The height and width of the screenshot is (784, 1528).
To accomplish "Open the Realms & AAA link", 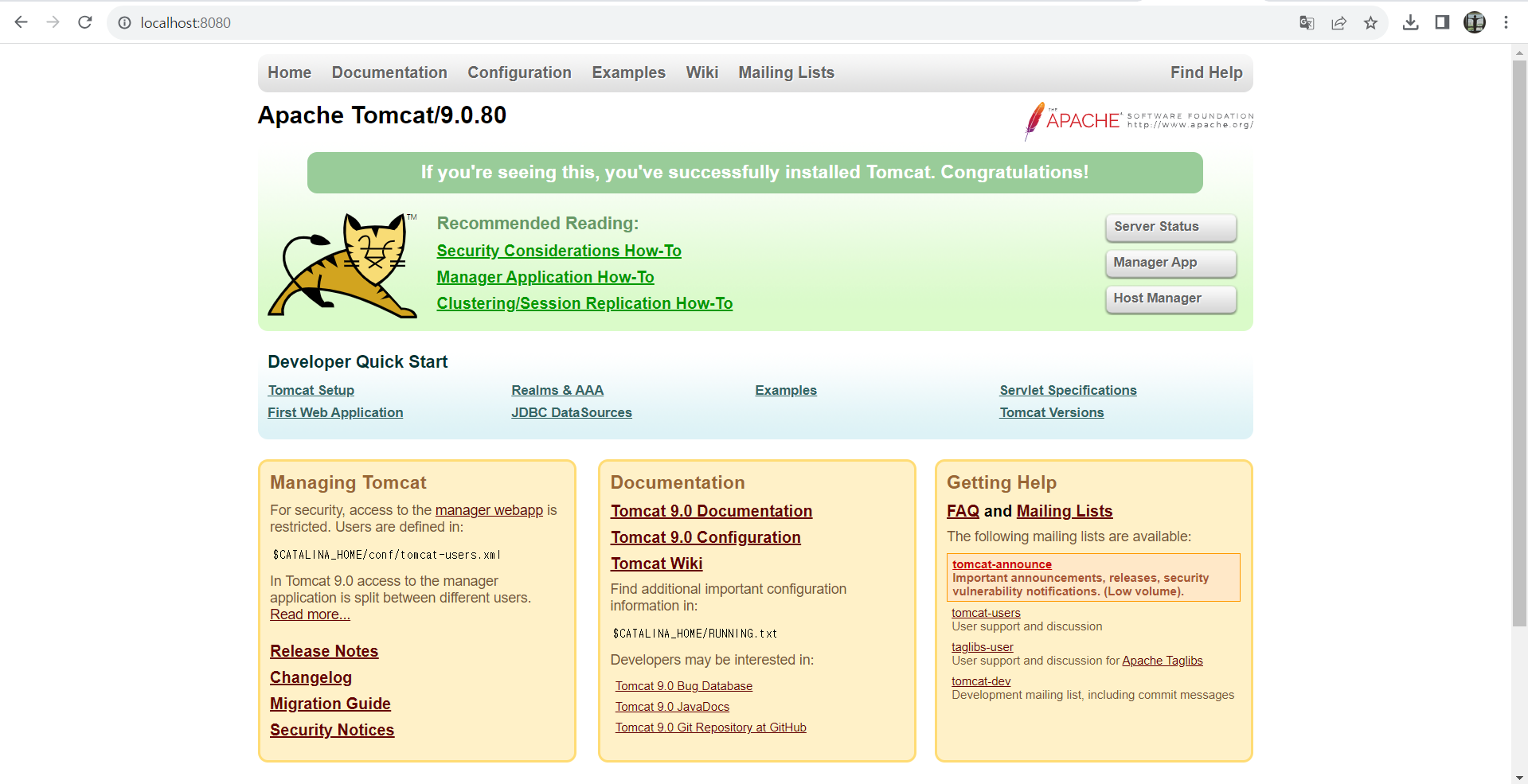I will [557, 390].
